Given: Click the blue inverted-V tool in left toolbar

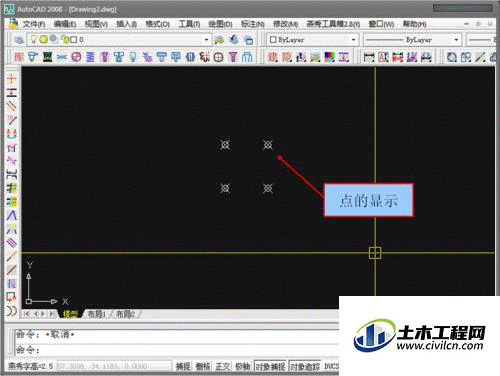Looking at the screenshot, I should click(11, 215).
